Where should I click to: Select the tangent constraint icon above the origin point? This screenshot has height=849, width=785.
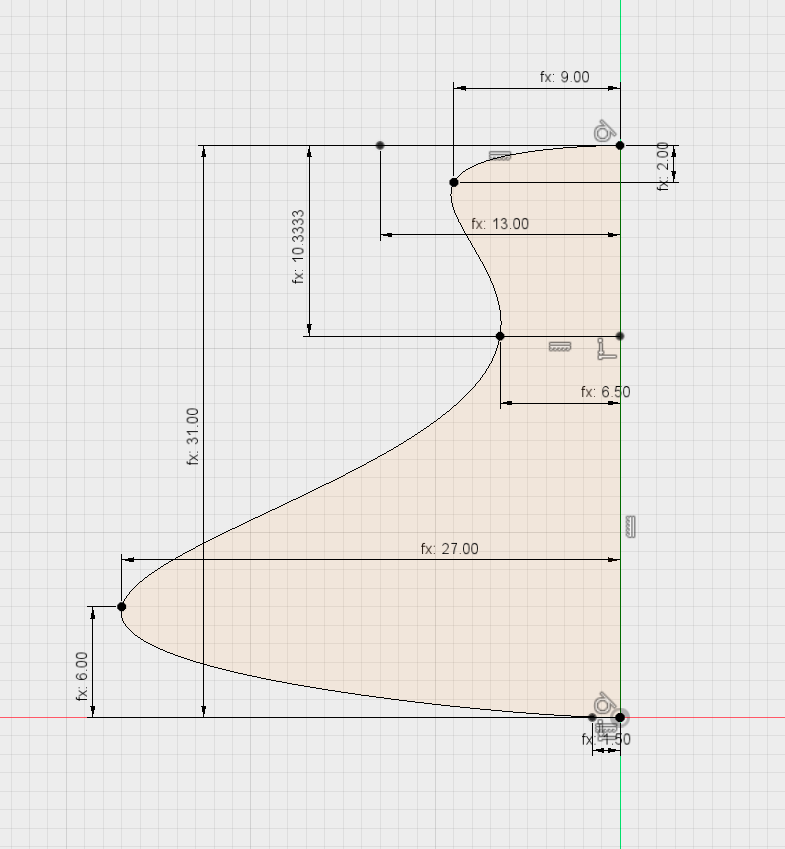604,704
